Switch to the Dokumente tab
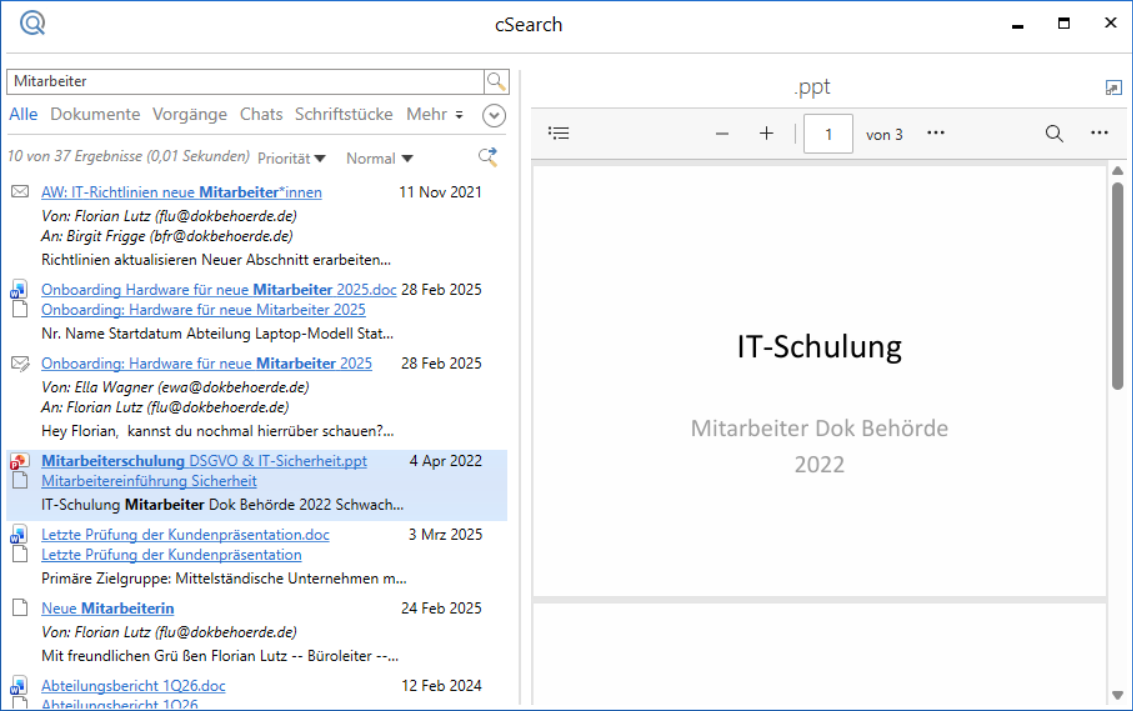This screenshot has height=711, width=1133. click(x=95, y=114)
